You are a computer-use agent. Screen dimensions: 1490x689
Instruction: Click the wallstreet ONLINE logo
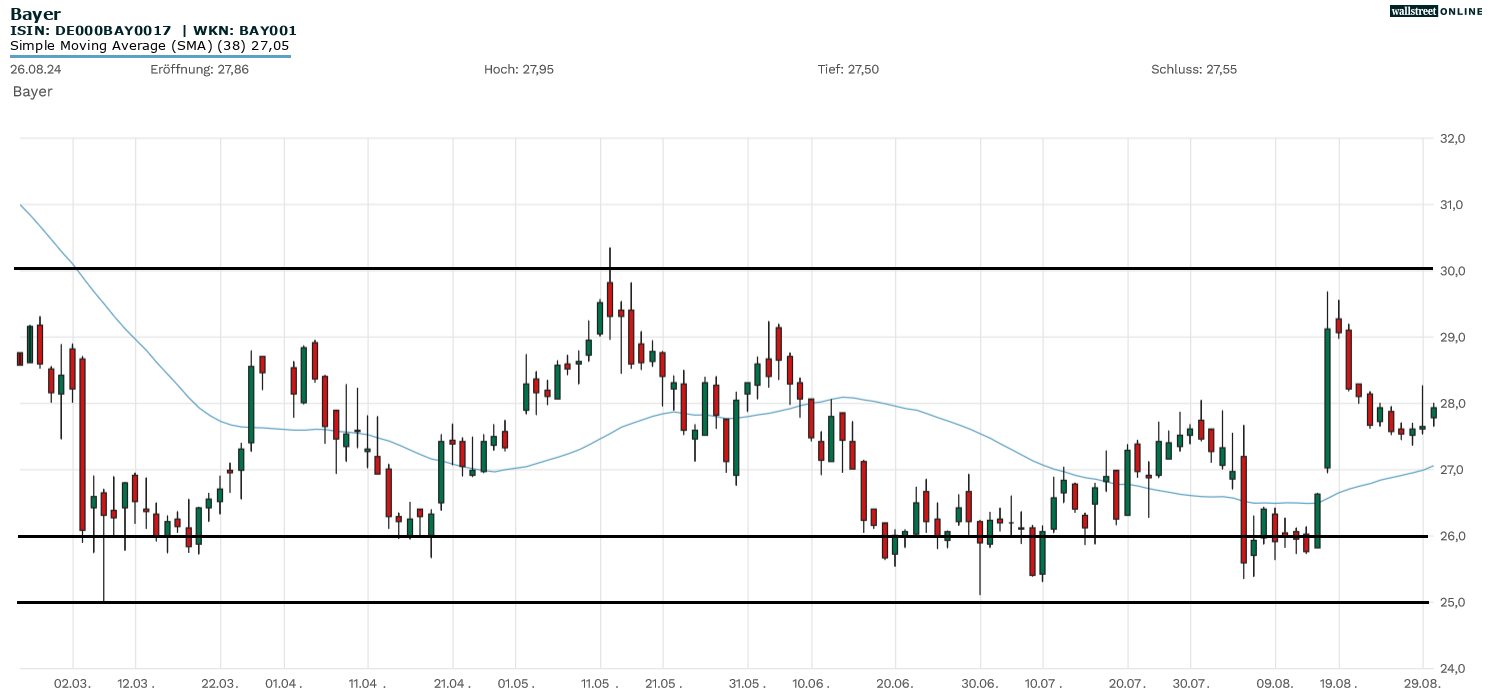pos(1436,11)
